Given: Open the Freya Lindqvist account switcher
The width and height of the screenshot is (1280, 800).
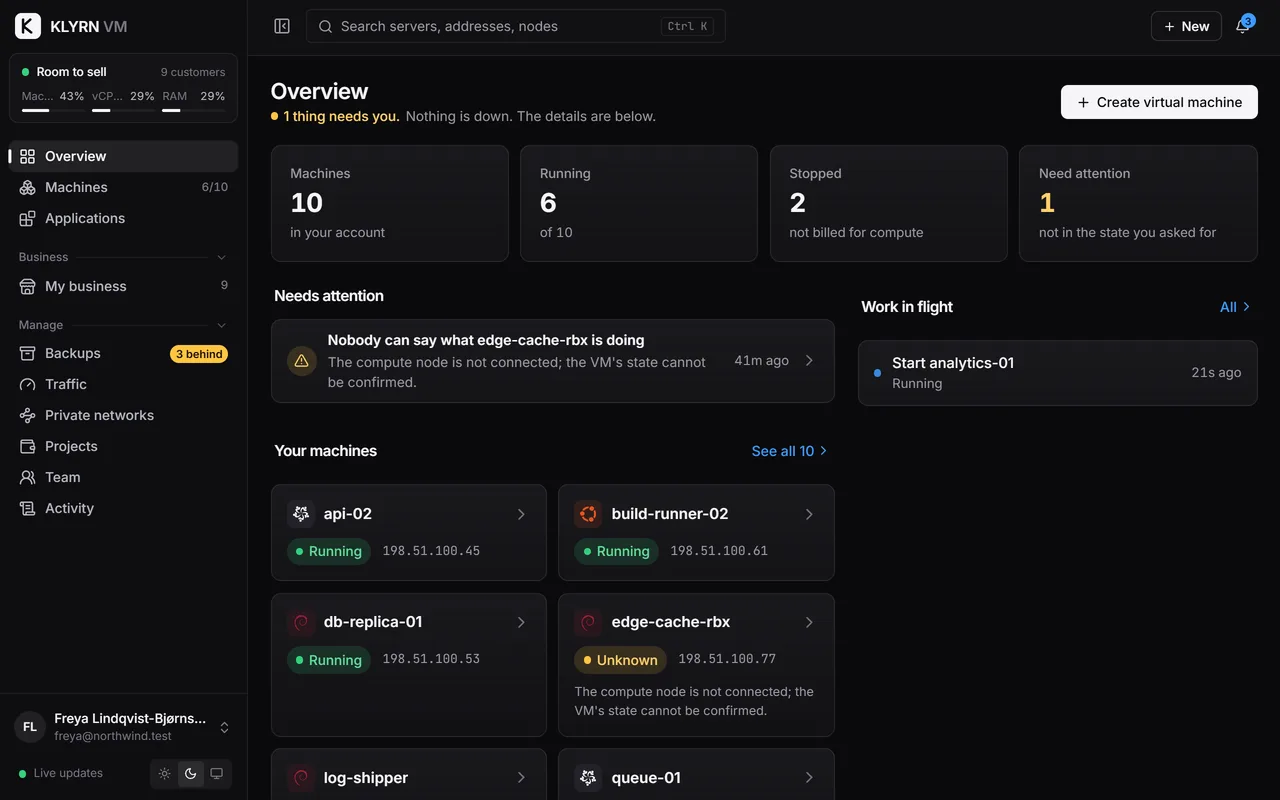Looking at the screenshot, I should (x=123, y=727).
